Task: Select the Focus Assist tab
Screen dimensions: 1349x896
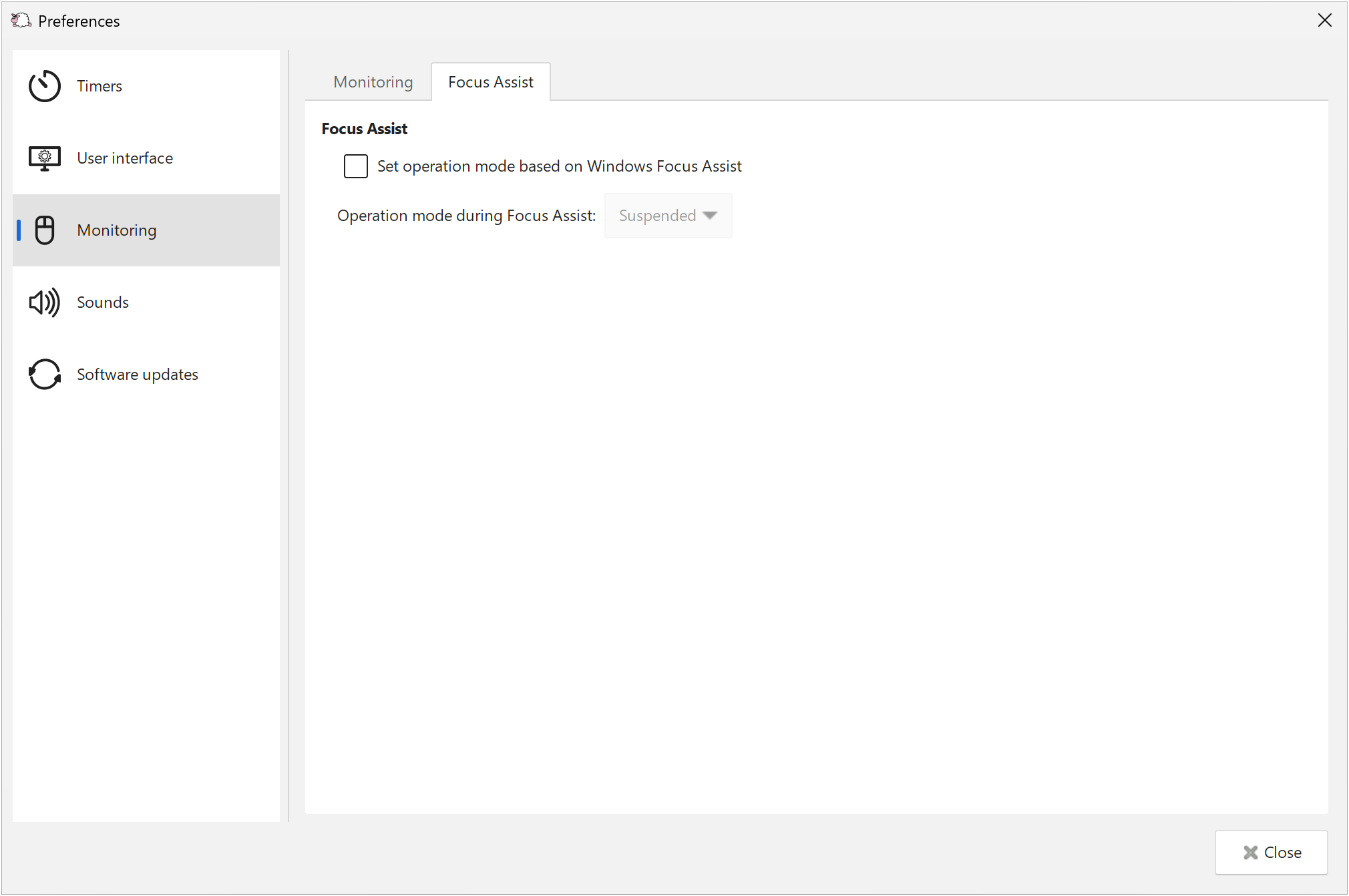Action: click(491, 82)
